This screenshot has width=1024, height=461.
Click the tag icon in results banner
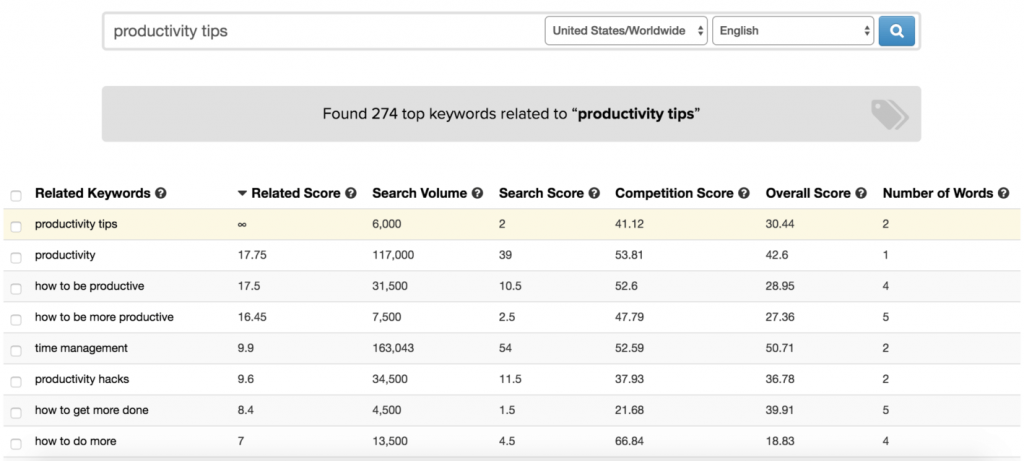tap(888, 114)
